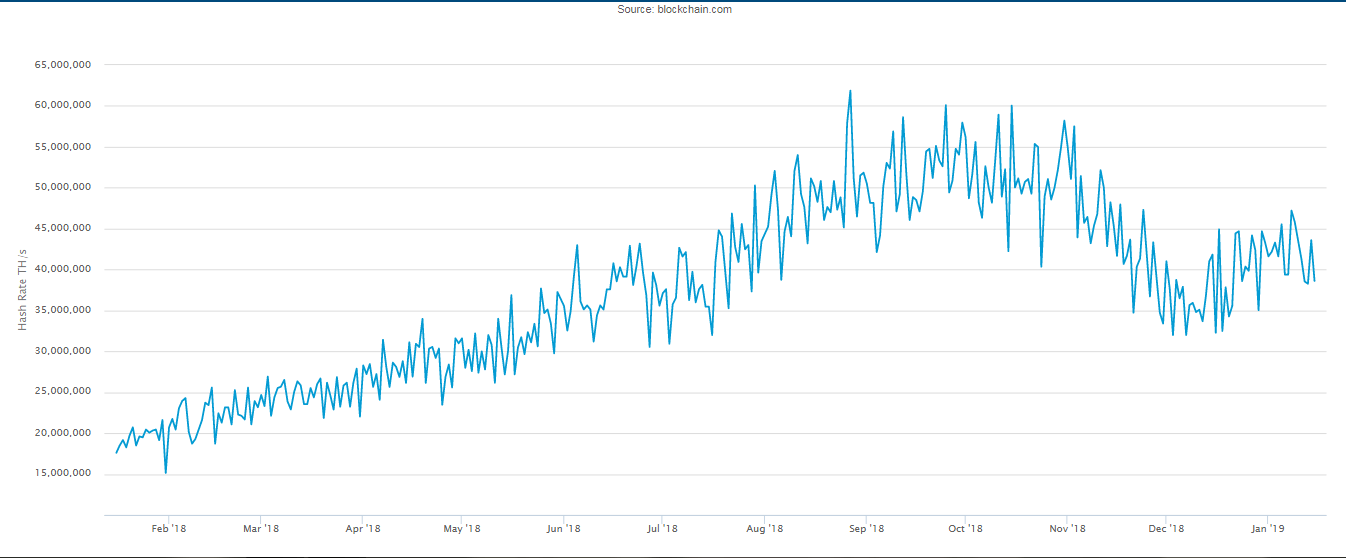Select the Dec '18 x-axis label
The height and width of the screenshot is (558, 1346).
click(x=1166, y=528)
